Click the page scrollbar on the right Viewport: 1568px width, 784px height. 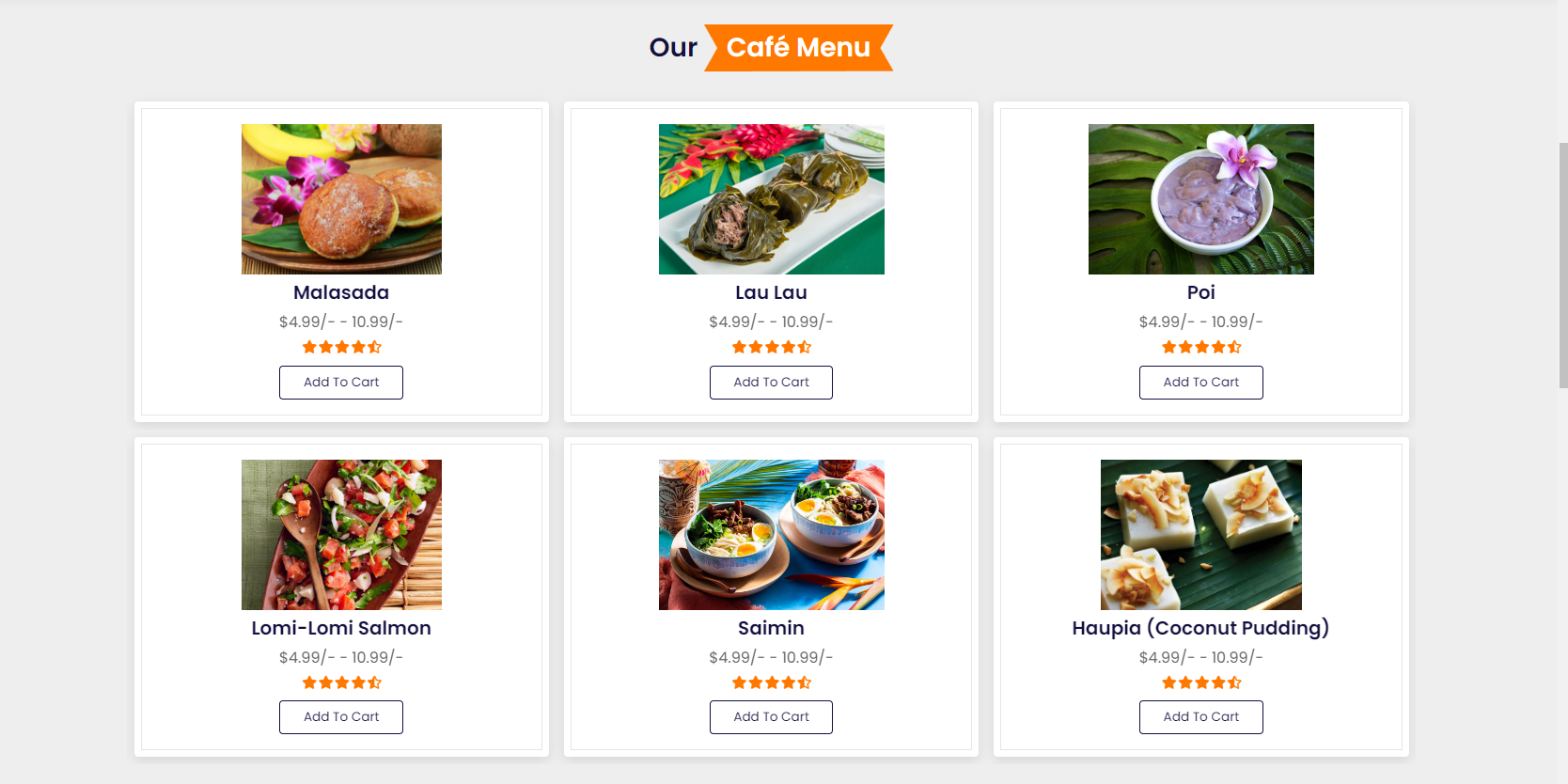click(1561, 263)
